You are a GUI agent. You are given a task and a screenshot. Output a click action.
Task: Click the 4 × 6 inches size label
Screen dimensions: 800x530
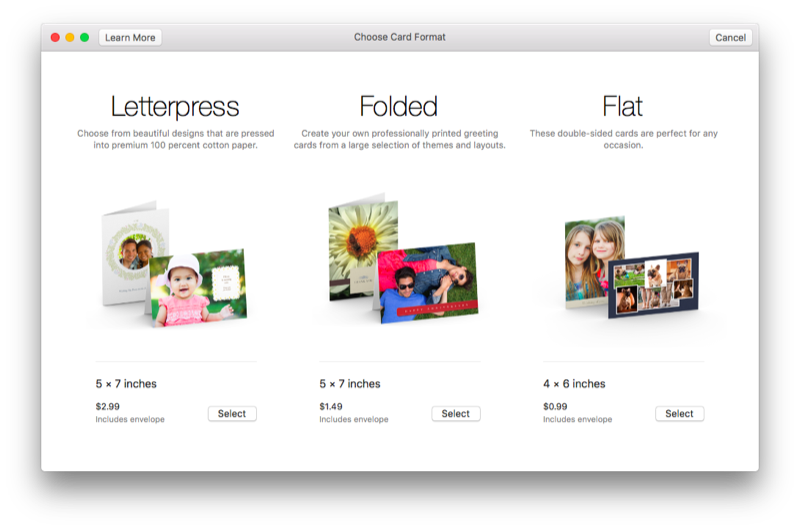(x=574, y=384)
